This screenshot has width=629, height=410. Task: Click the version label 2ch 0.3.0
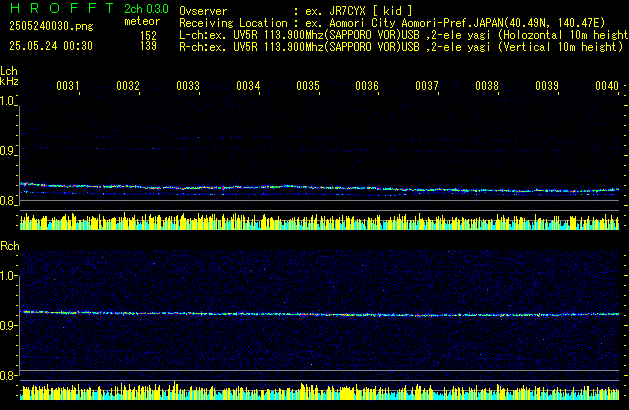click(146, 9)
